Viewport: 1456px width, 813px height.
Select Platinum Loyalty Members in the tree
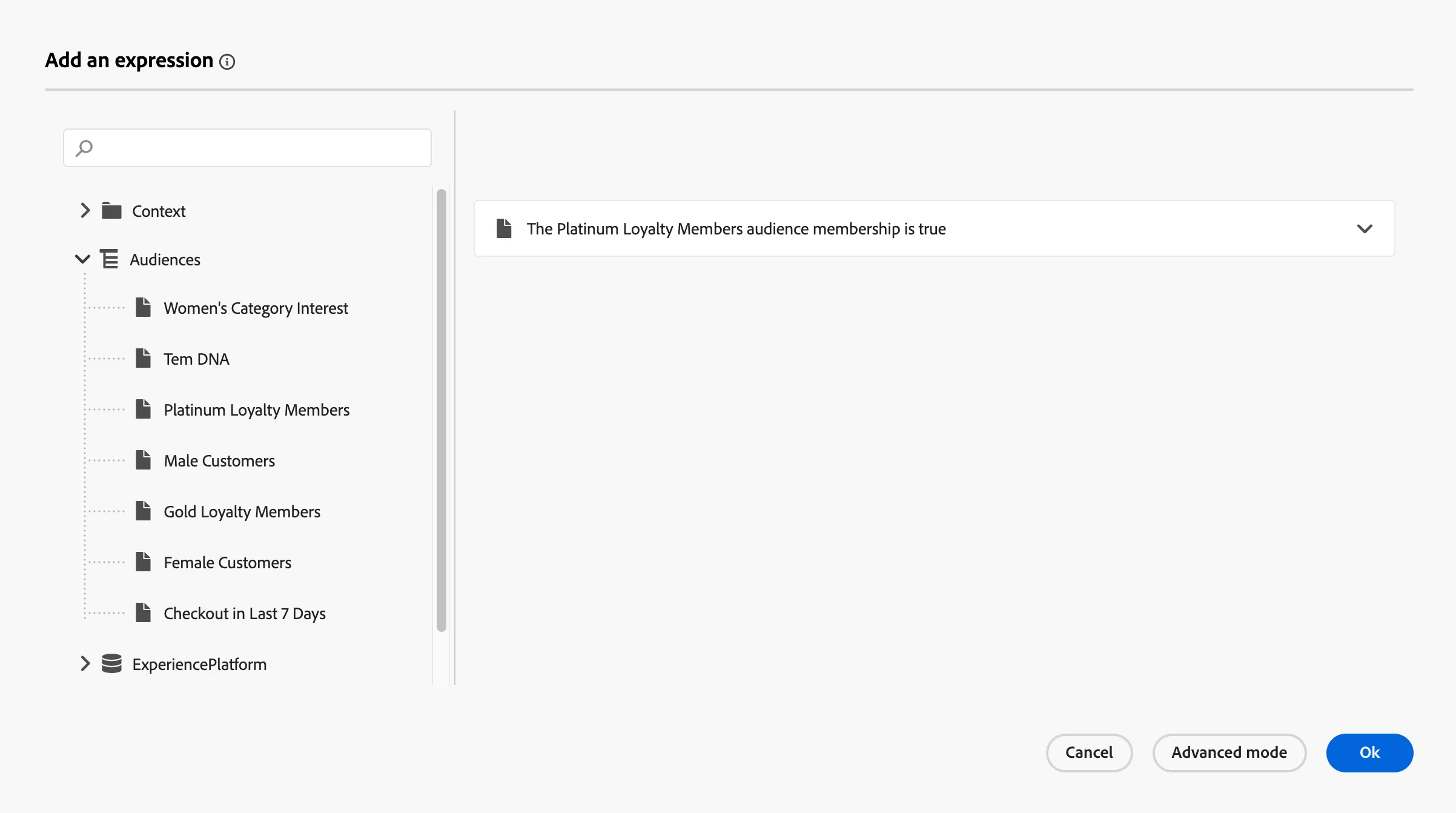pos(257,410)
